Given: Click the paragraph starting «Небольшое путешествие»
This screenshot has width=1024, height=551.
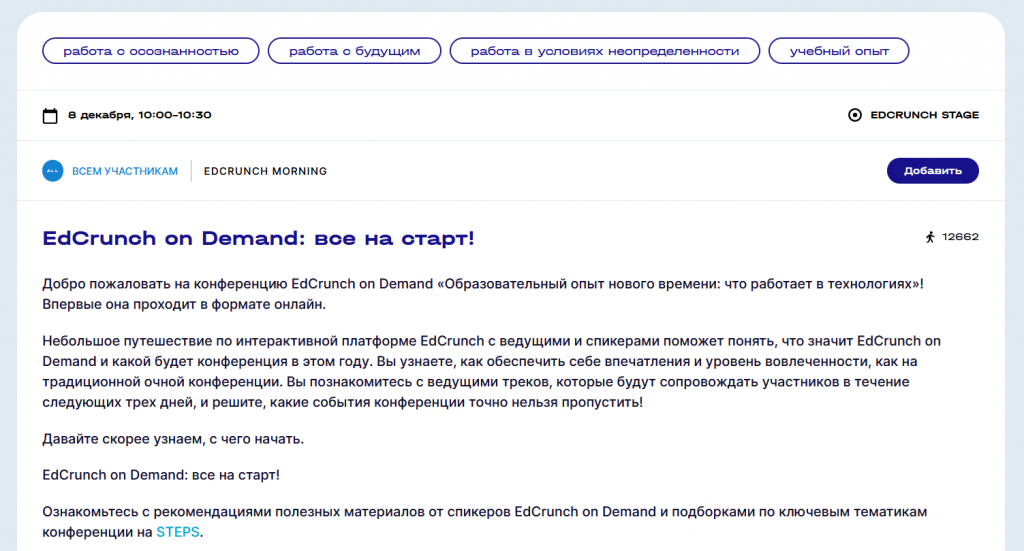Looking at the screenshot, I should 492,371.
